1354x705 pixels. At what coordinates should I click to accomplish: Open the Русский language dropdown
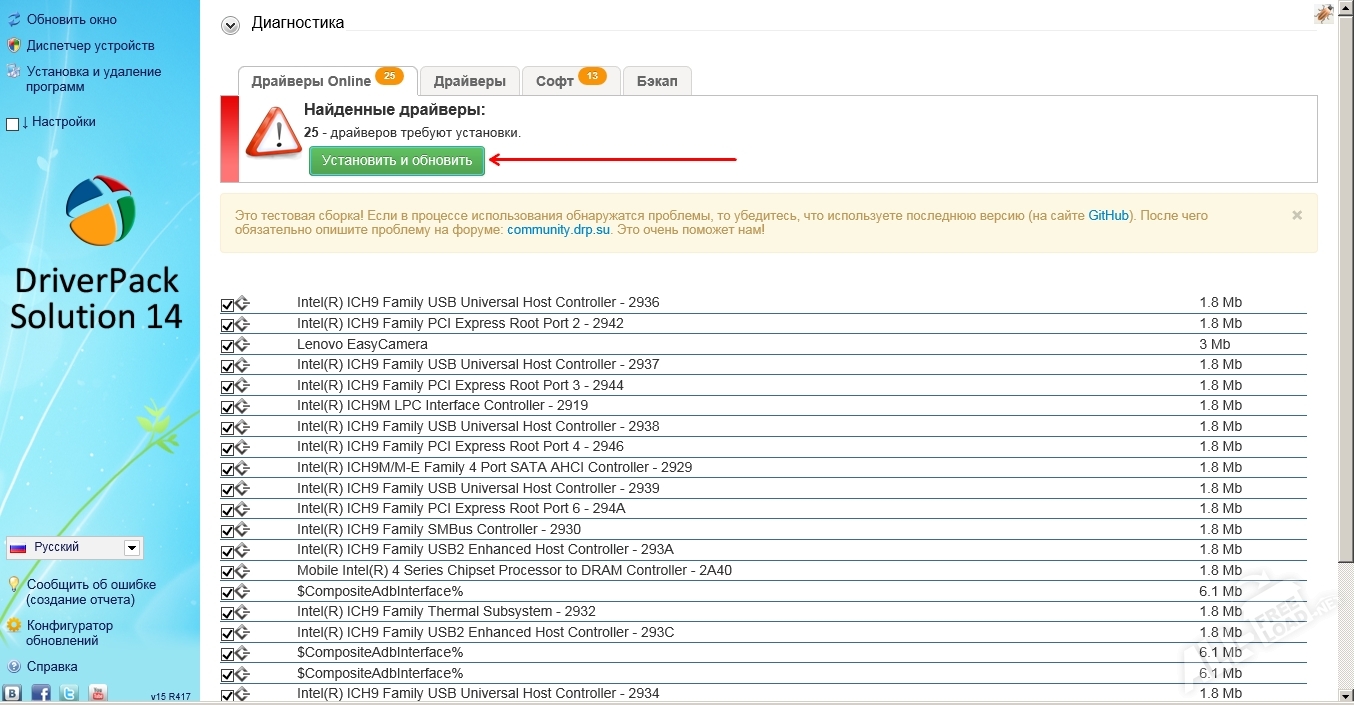tap(131, 548)
